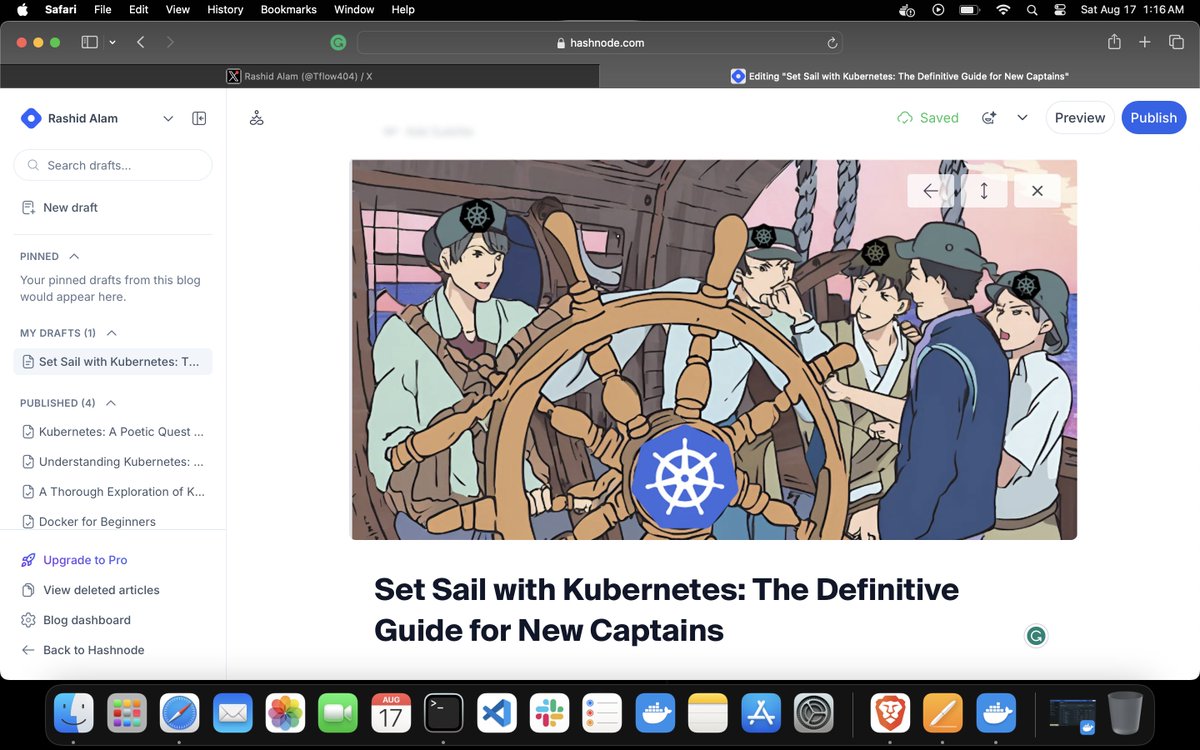This screenshot has width=1200, height=750.
Task: Open a new Safari tab with plus
Action: (1145, 42)
